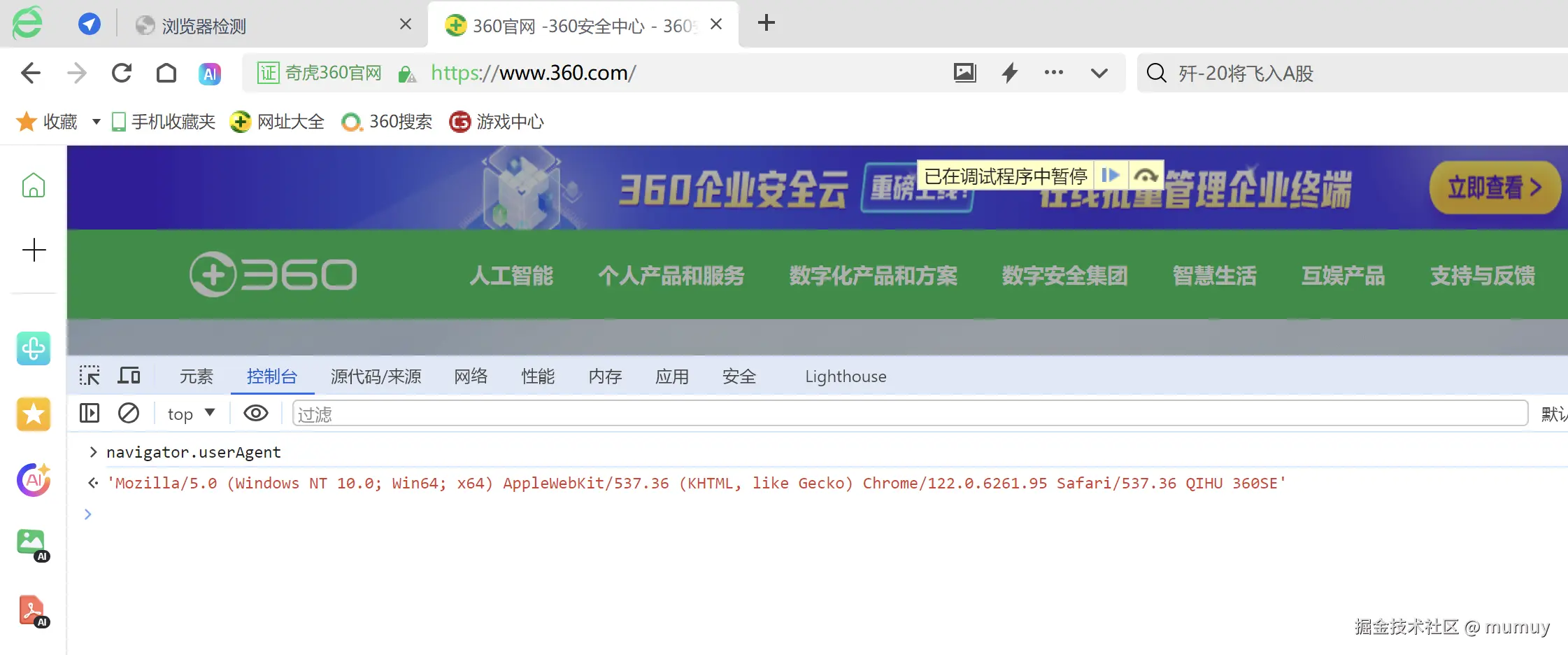Click the picture icon in the address bar
Screen dimensions: 1568x655
[x=965, y=72]
